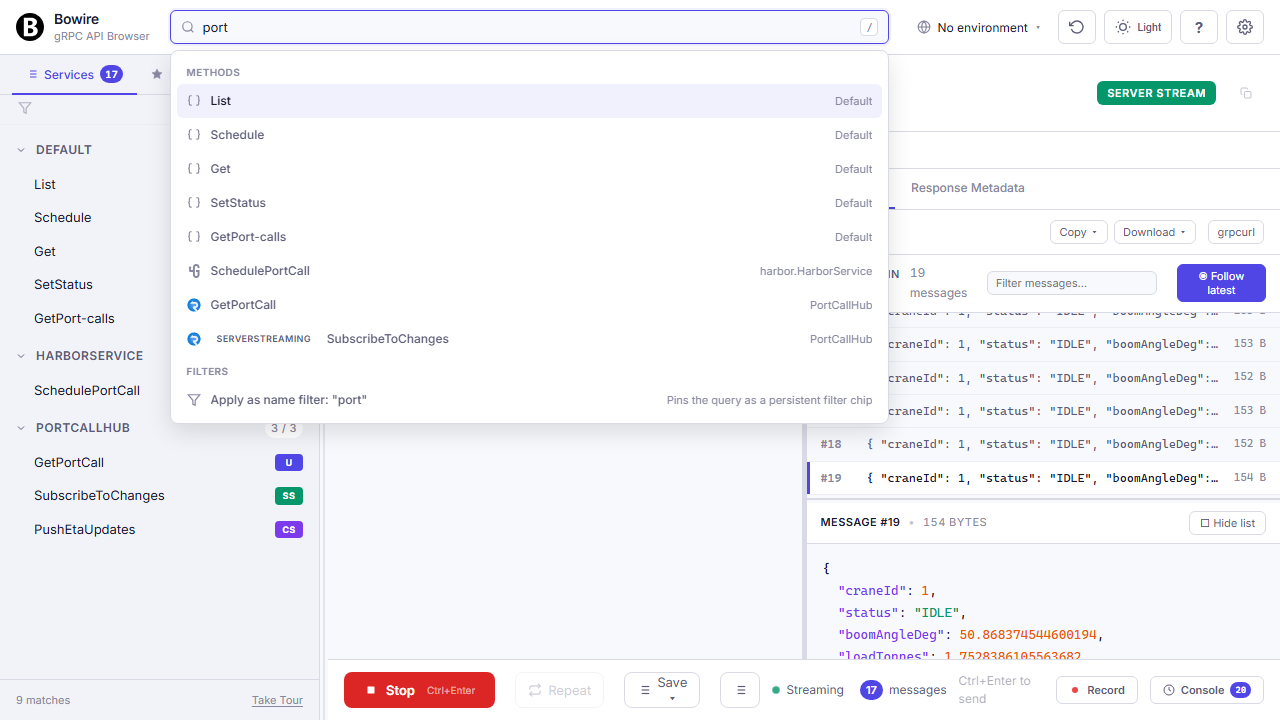This screenshot has width=1280, height=720.
Task: Toggle the Light theme button
Action: pos(1138,27)
